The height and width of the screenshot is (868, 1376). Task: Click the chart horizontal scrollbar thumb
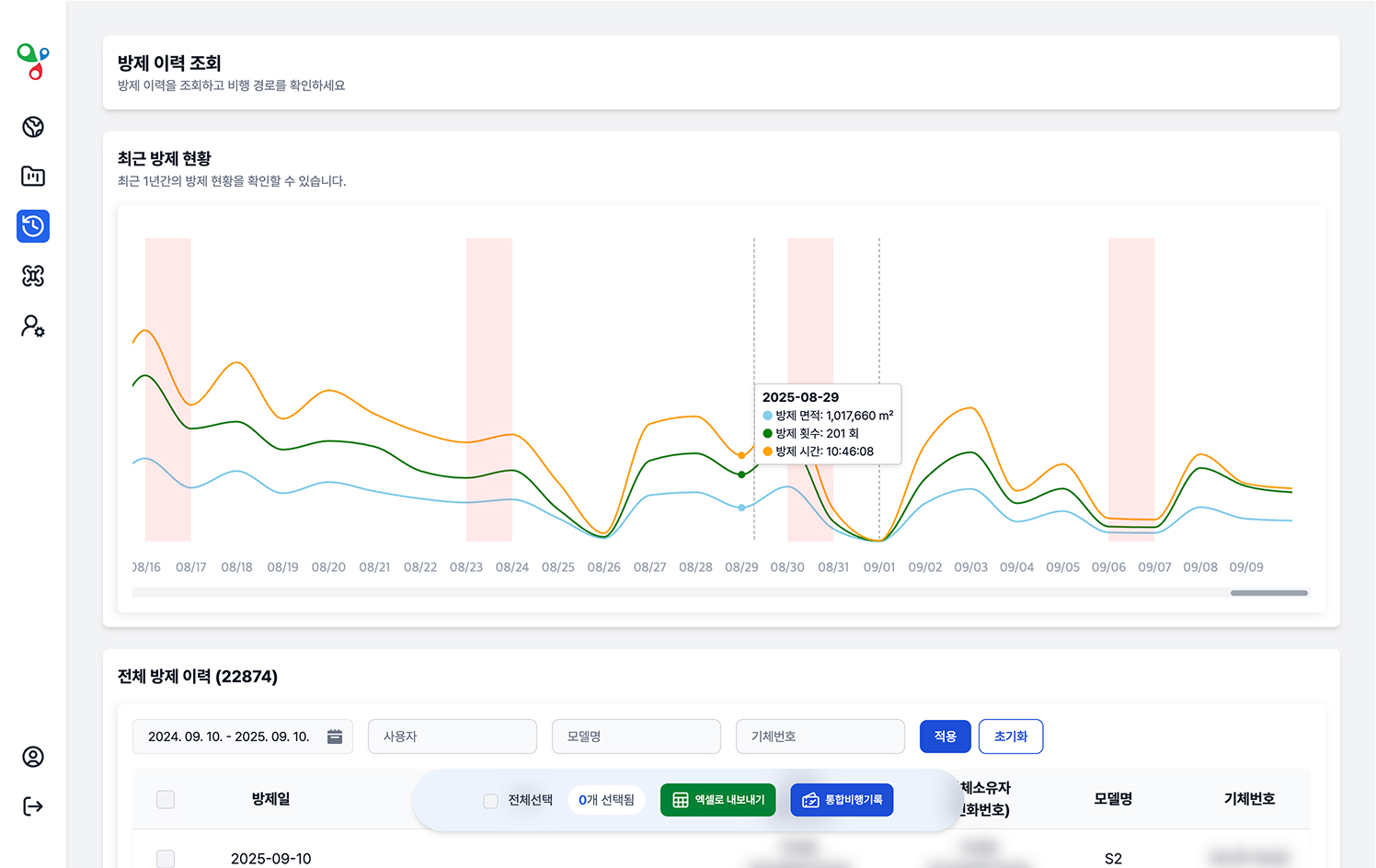coord(1268,593)
